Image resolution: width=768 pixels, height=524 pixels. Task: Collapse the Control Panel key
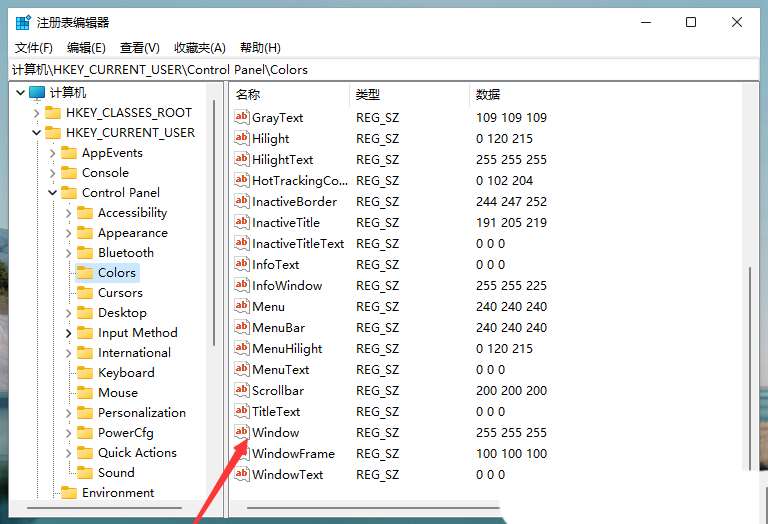pos(52,193)
